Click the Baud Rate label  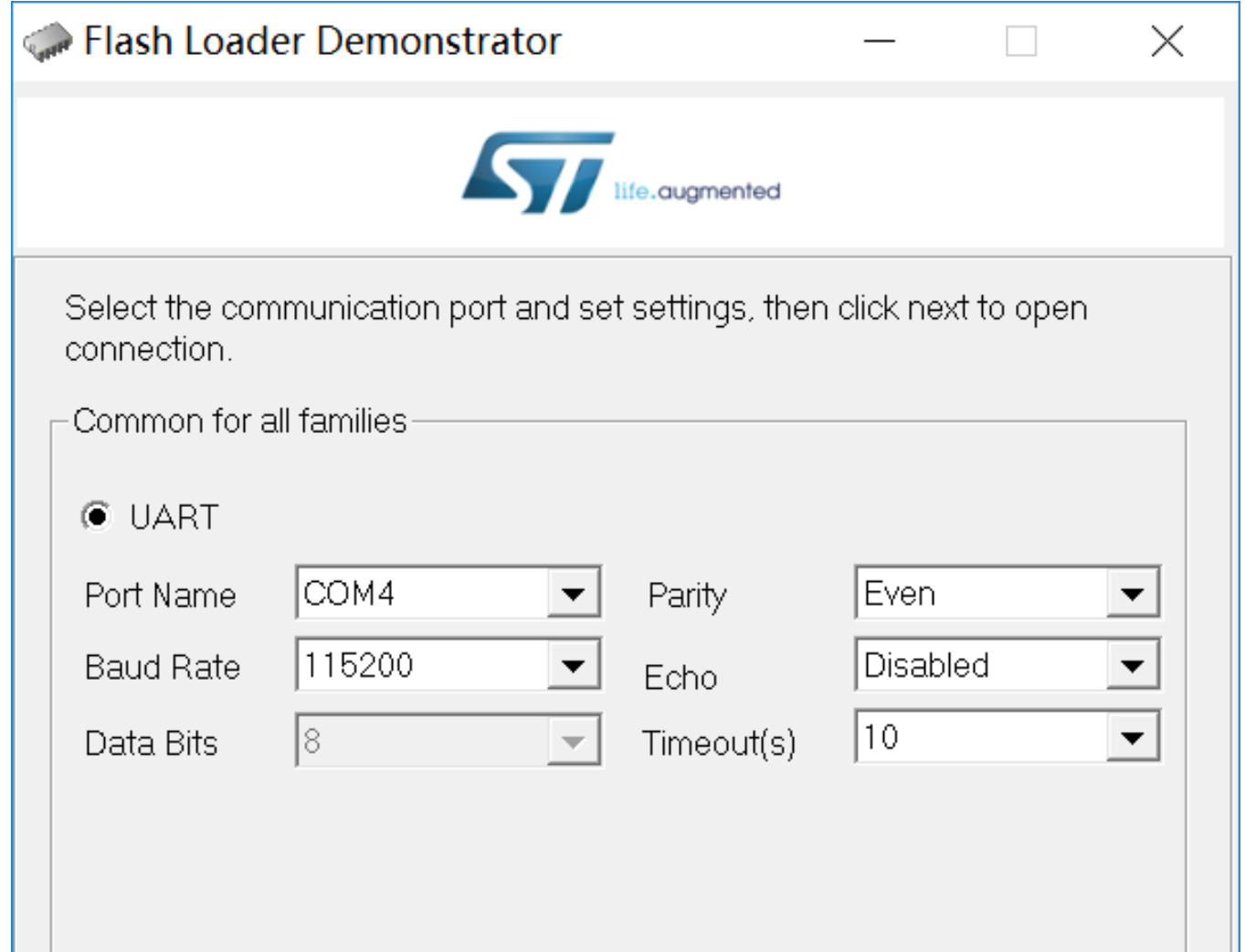163,667
